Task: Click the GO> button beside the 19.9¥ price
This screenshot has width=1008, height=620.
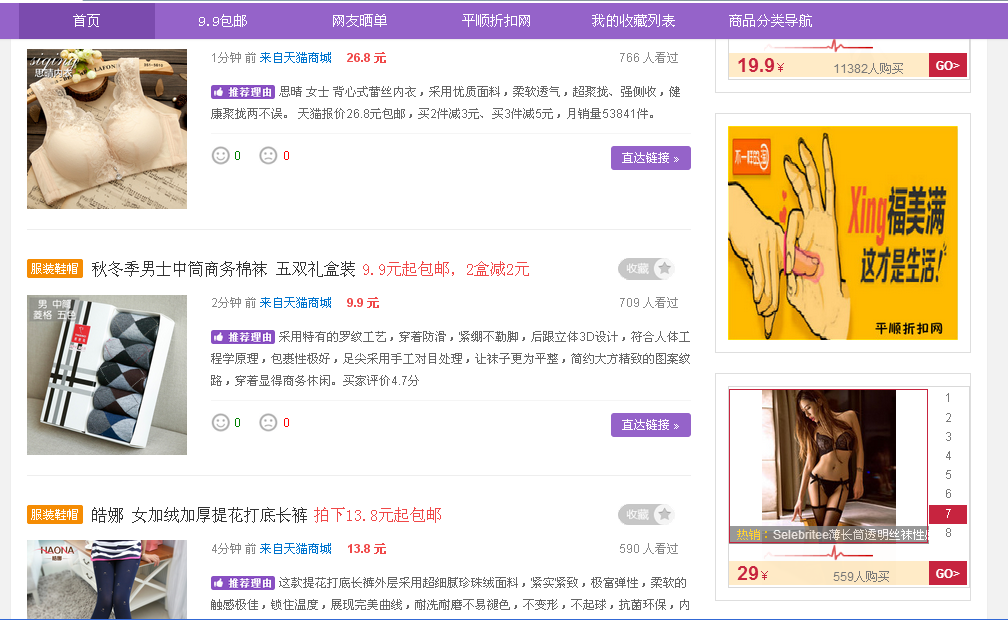Action: [948, 66]
